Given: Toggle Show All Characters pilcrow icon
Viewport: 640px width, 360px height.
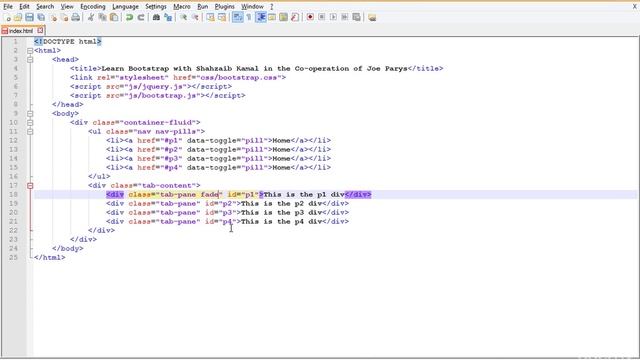Looking at the screenshot, I should (x=249, y=18).
